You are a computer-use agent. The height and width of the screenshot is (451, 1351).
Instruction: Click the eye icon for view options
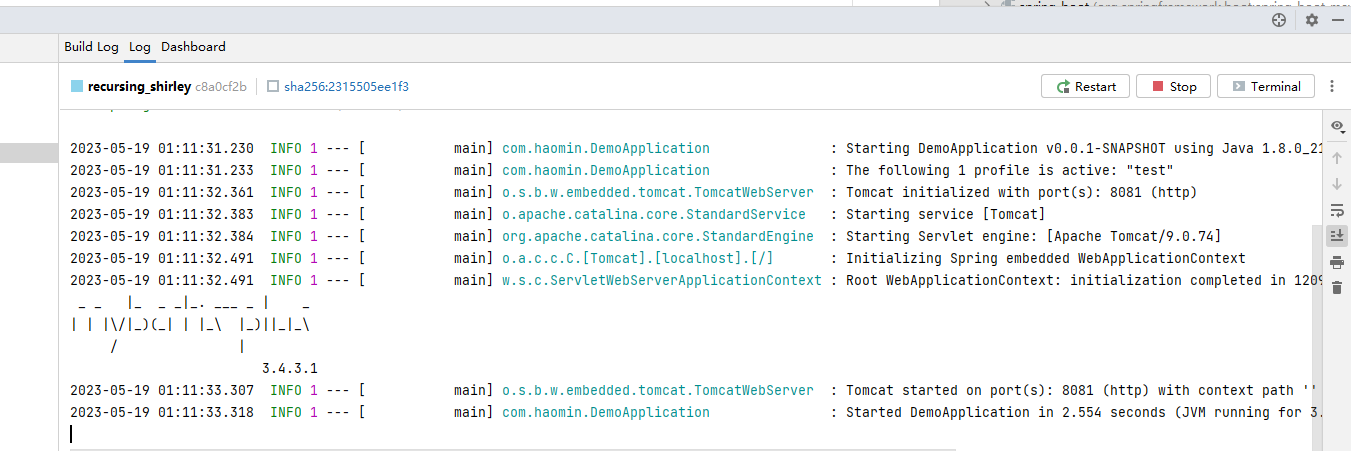tap(1337, 126)
